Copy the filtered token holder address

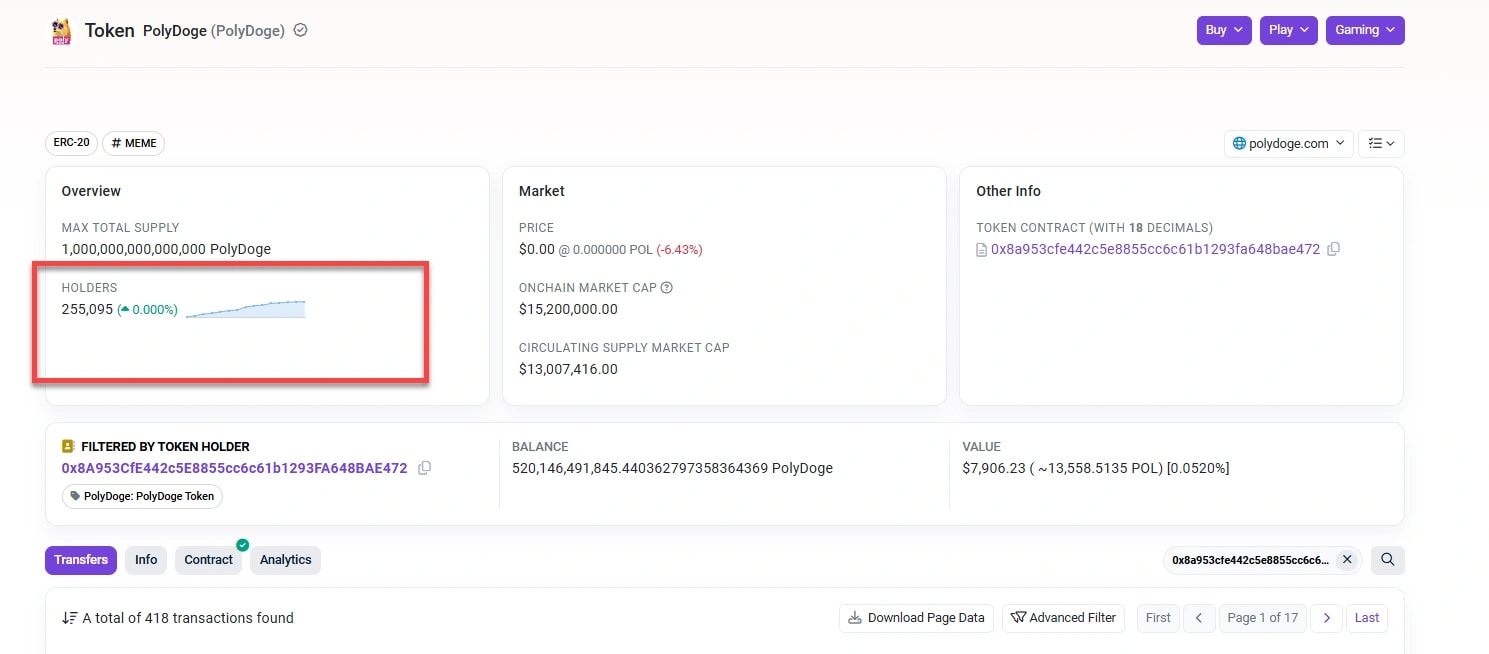424,467
